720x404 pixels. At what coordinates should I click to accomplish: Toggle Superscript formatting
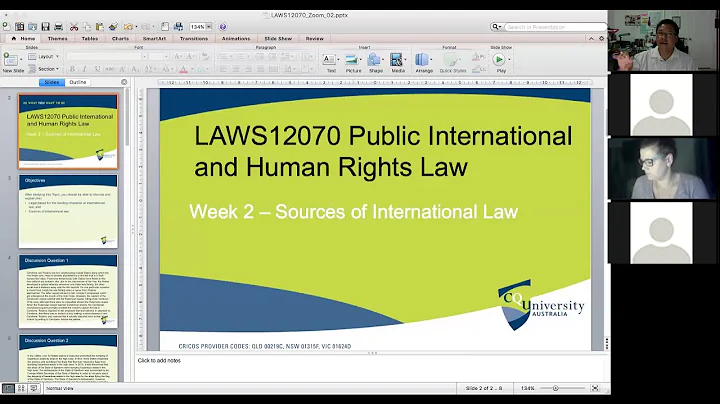pos(122,69)
